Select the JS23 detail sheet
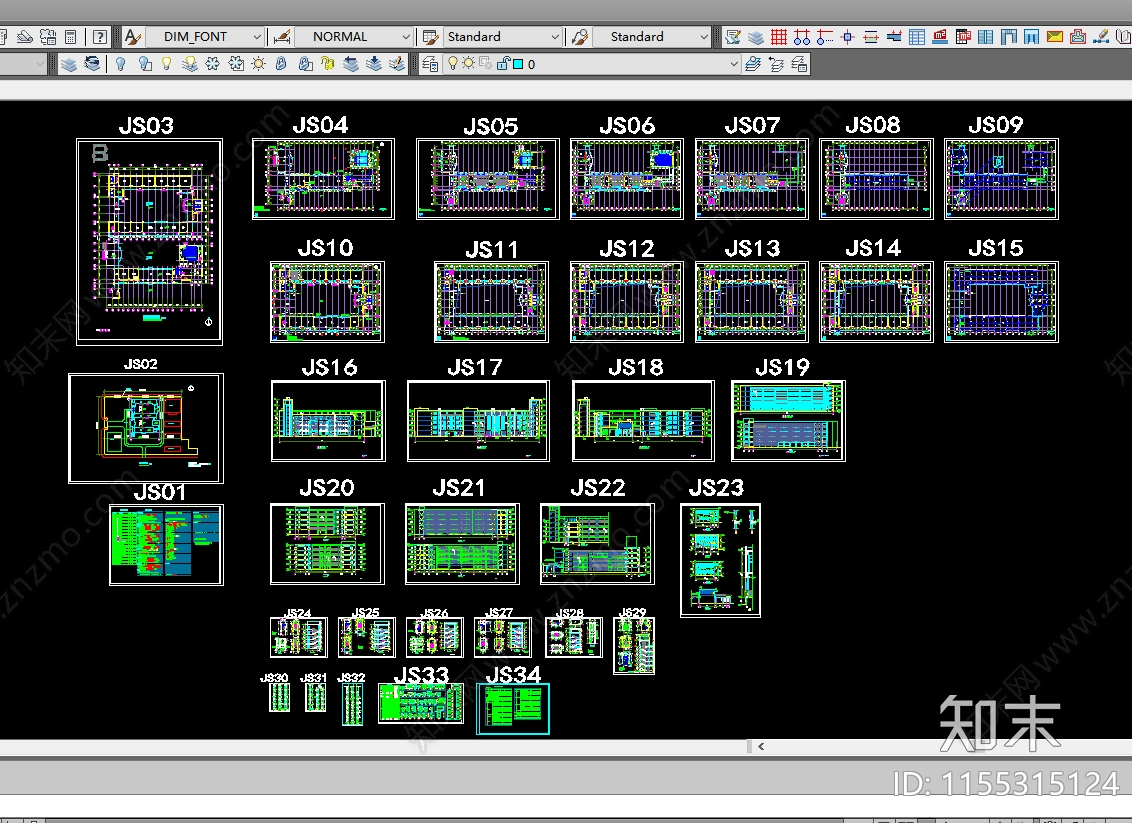This screenshot has width=1132, height=823. 720,560
